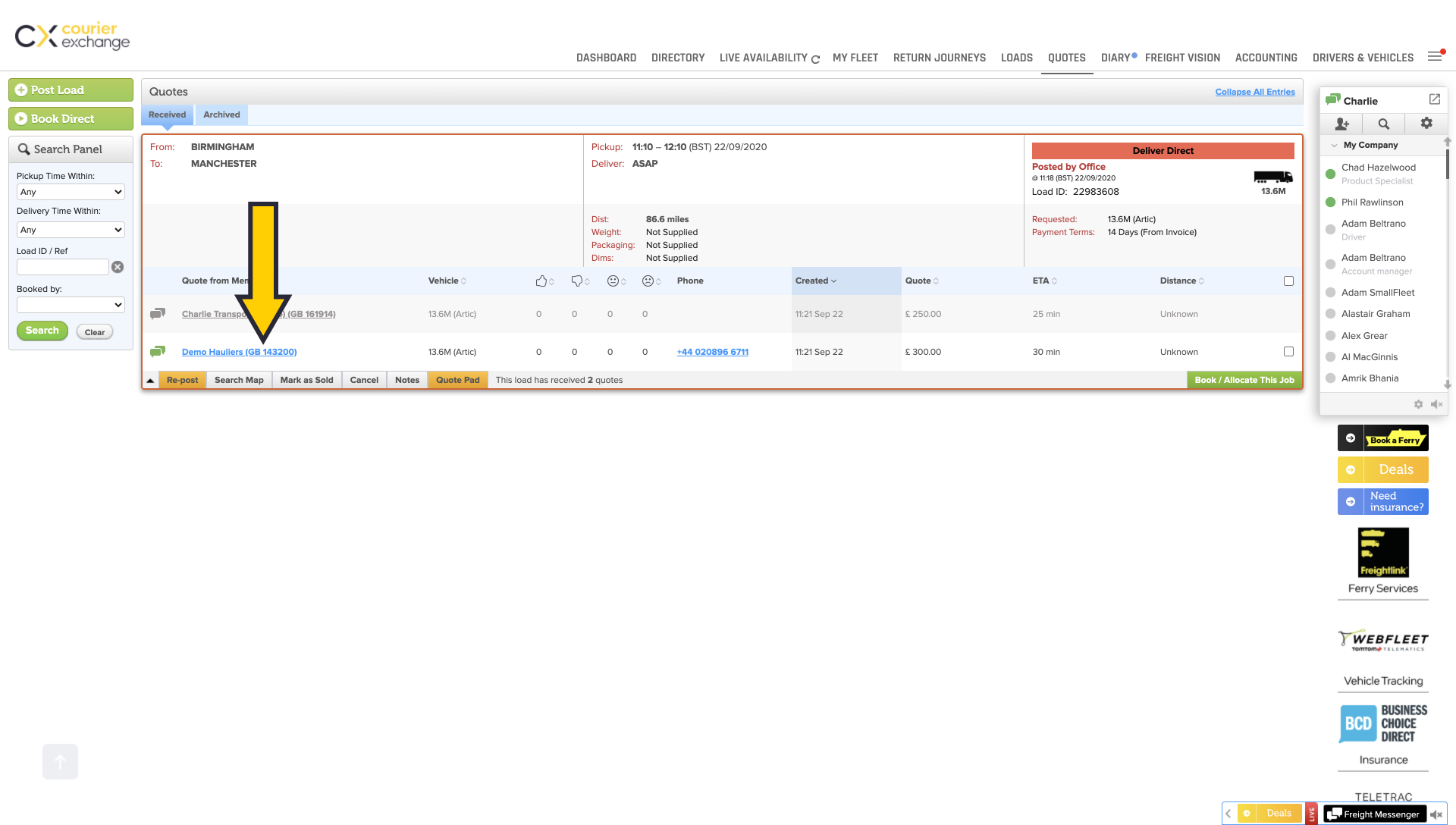Open the Booked by dropdown

click(x=71, y=305)
